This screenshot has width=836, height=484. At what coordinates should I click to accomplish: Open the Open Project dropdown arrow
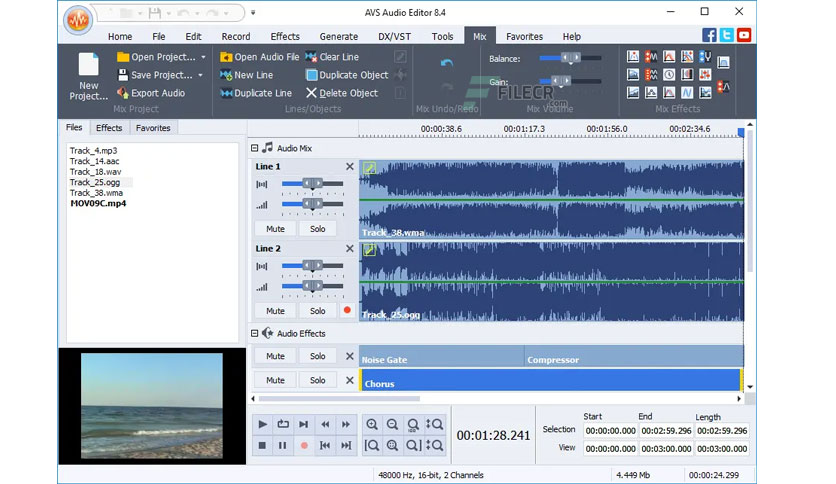(203, 57)
